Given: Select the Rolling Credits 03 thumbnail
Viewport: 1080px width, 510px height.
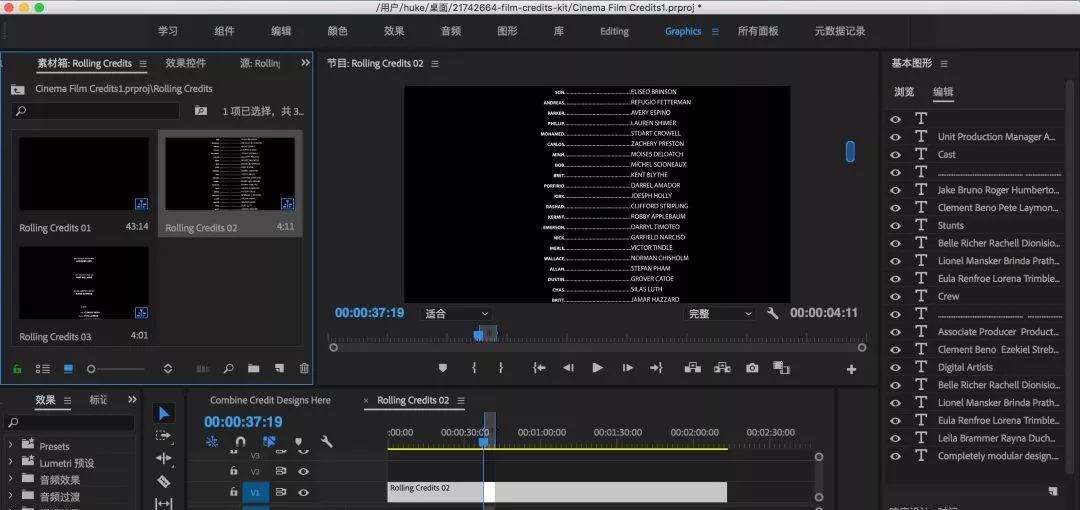Looking at the screenshot, I should [84, 283].
